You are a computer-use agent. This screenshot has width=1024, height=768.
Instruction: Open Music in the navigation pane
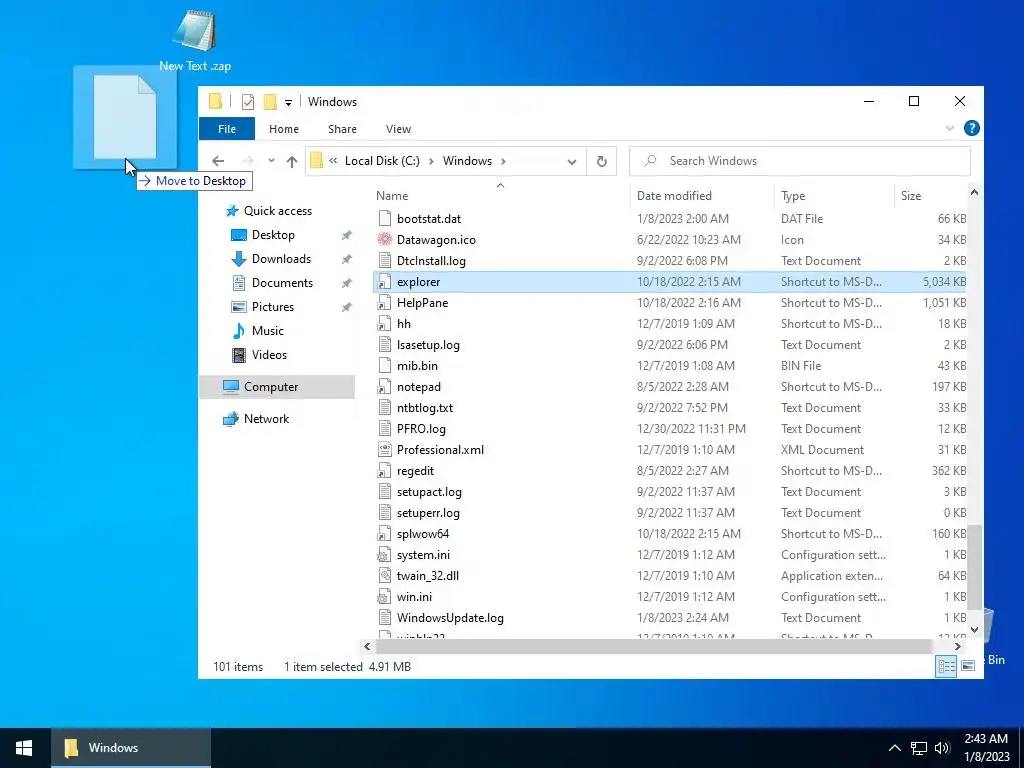point(268,331)
